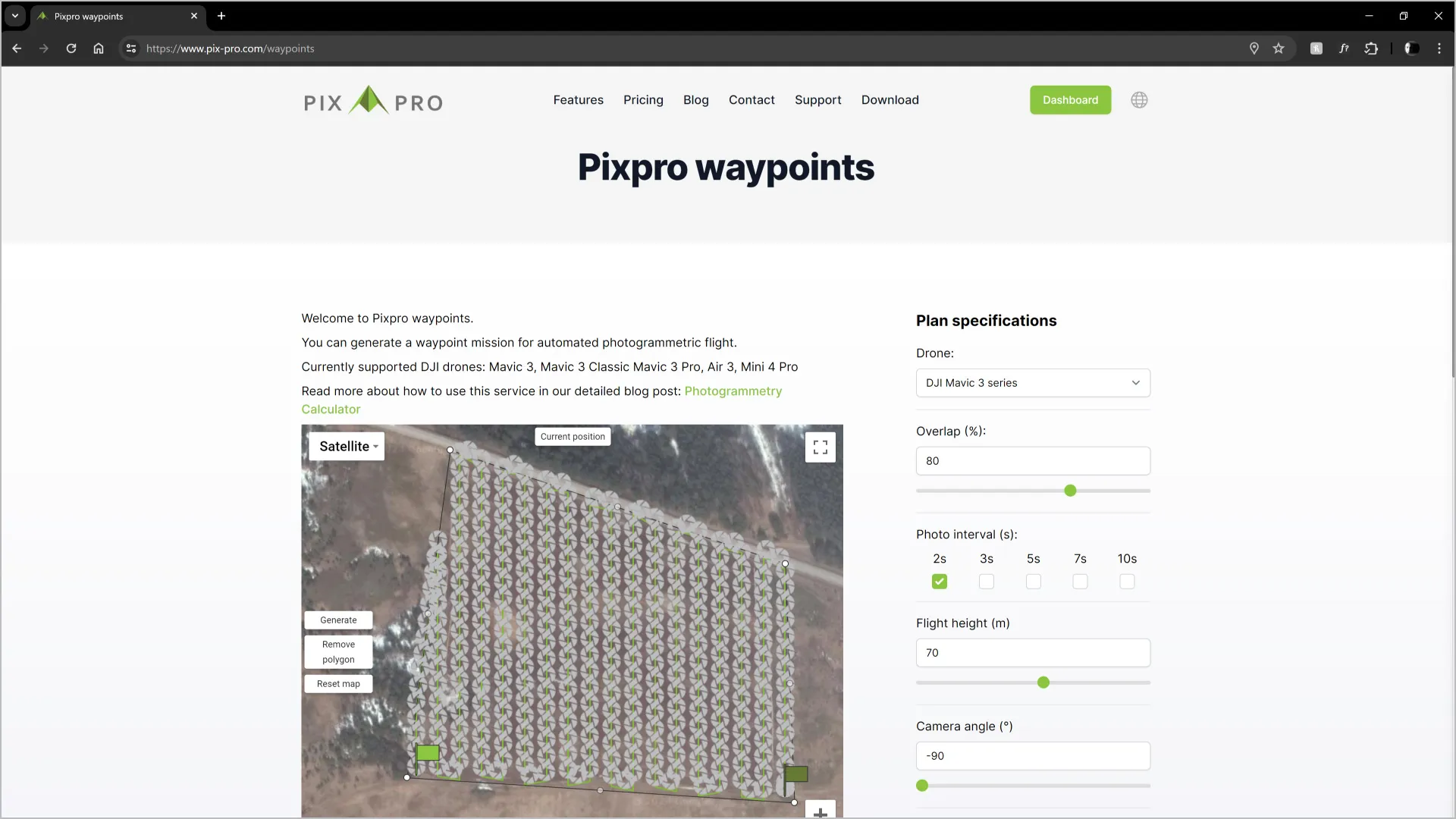Viewport: 1456px width, 819px height.
Task: Open a new browser tab
Action: 221,16
